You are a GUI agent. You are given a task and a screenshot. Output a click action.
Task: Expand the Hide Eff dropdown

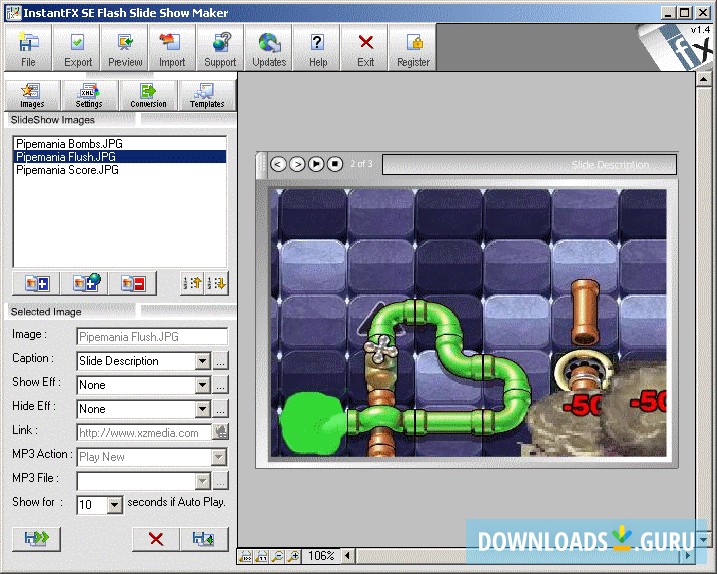pos(203,409)
